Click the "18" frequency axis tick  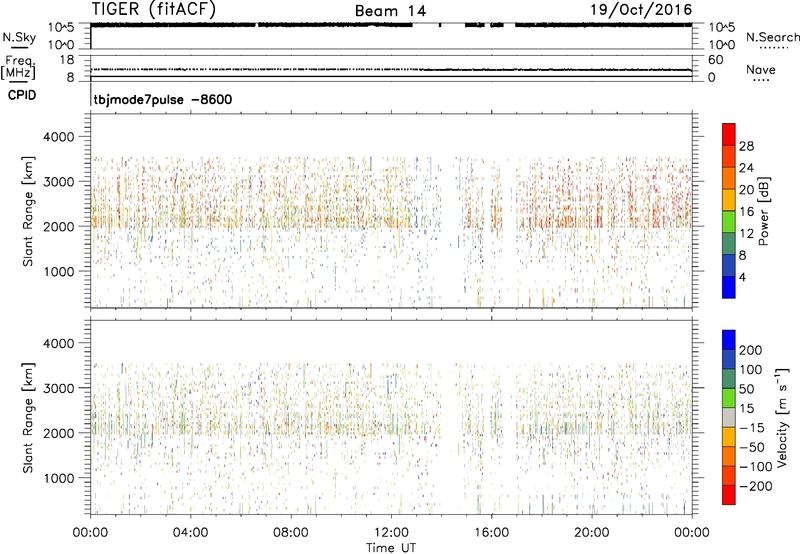67,60
